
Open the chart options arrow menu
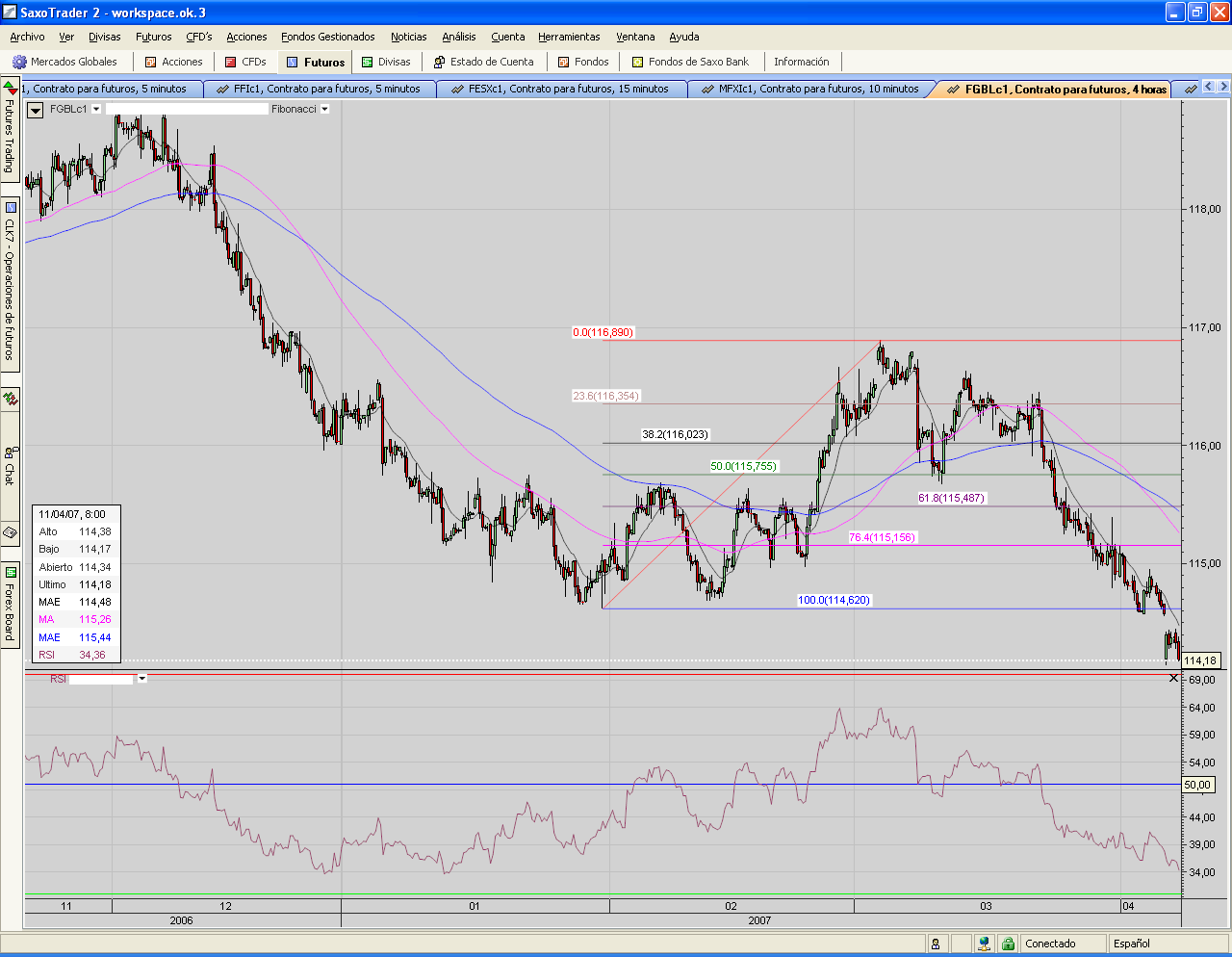click(36, 110)
